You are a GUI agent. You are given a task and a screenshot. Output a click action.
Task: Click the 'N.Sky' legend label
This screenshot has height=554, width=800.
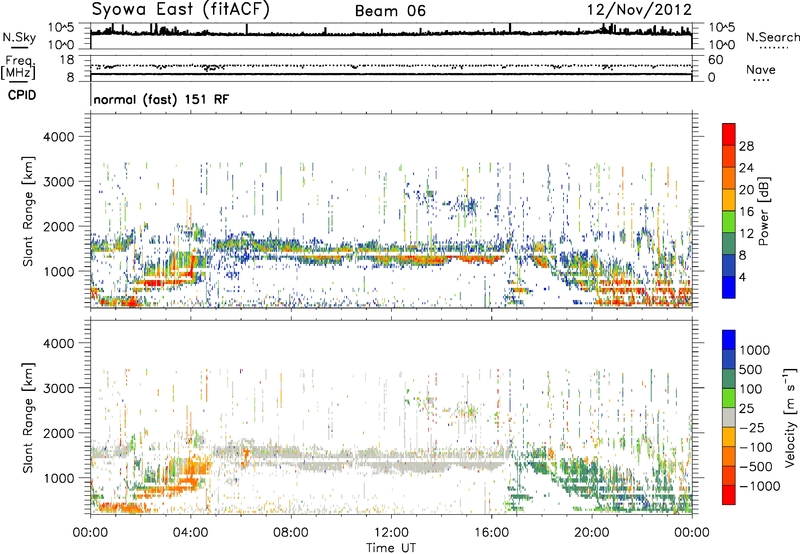point(19,37)
